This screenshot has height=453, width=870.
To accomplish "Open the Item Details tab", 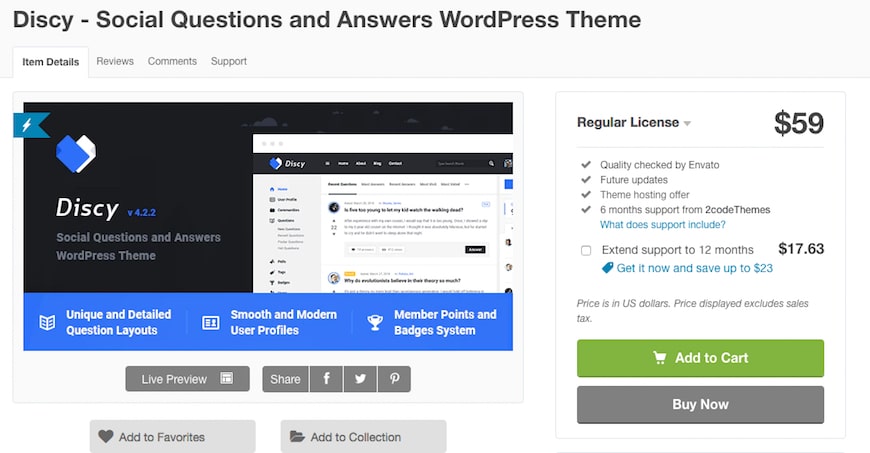I will pos(50,62).
